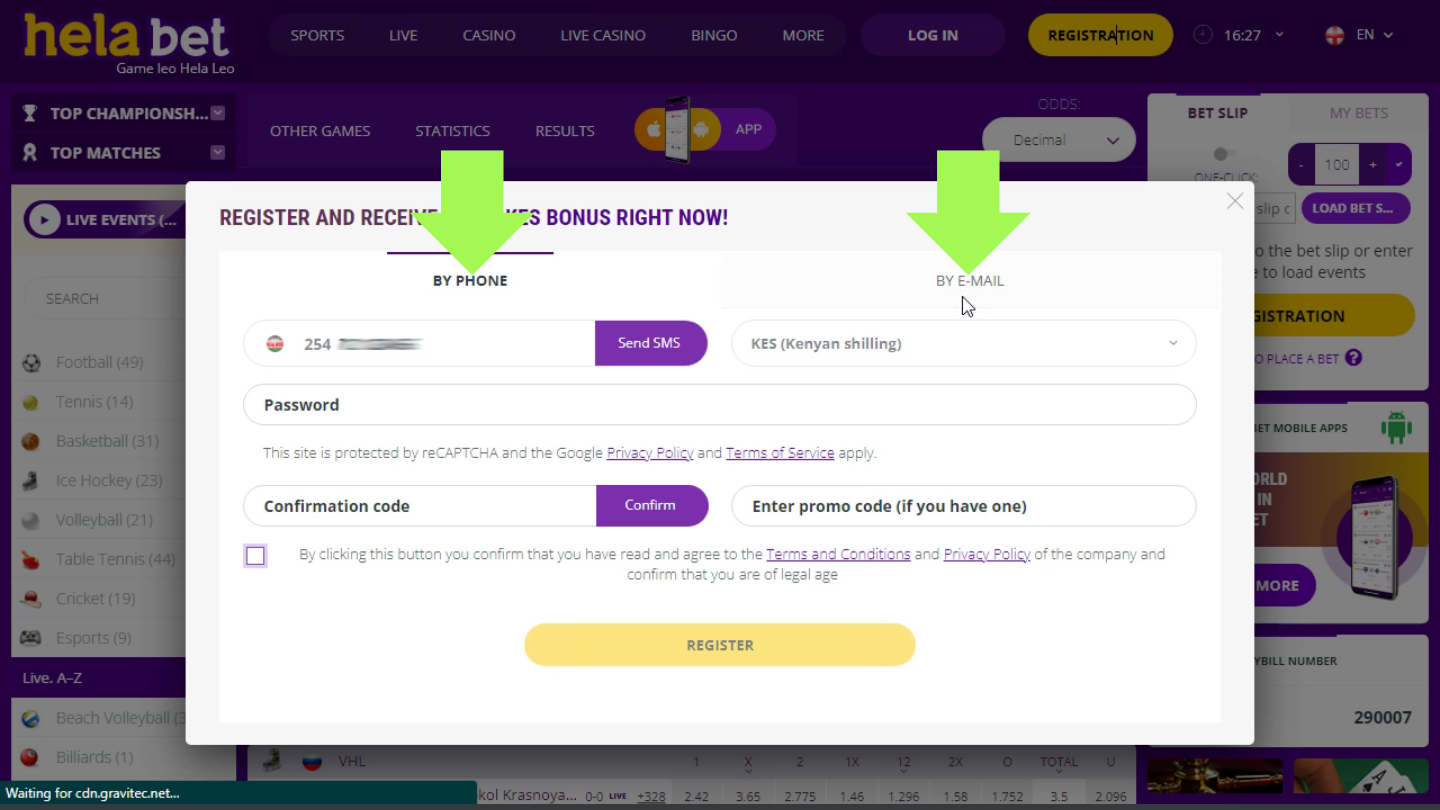Click the Live Events play icon
The image size is (1440, 810).
pos(44,220)
